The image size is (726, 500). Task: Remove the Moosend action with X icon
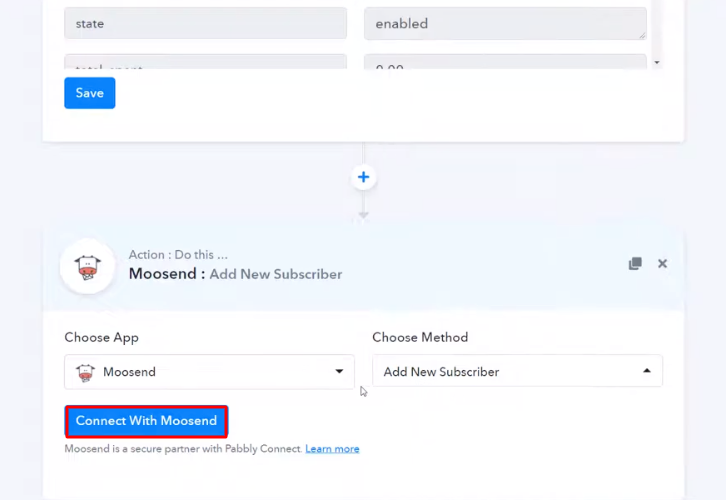coord(663,263)
